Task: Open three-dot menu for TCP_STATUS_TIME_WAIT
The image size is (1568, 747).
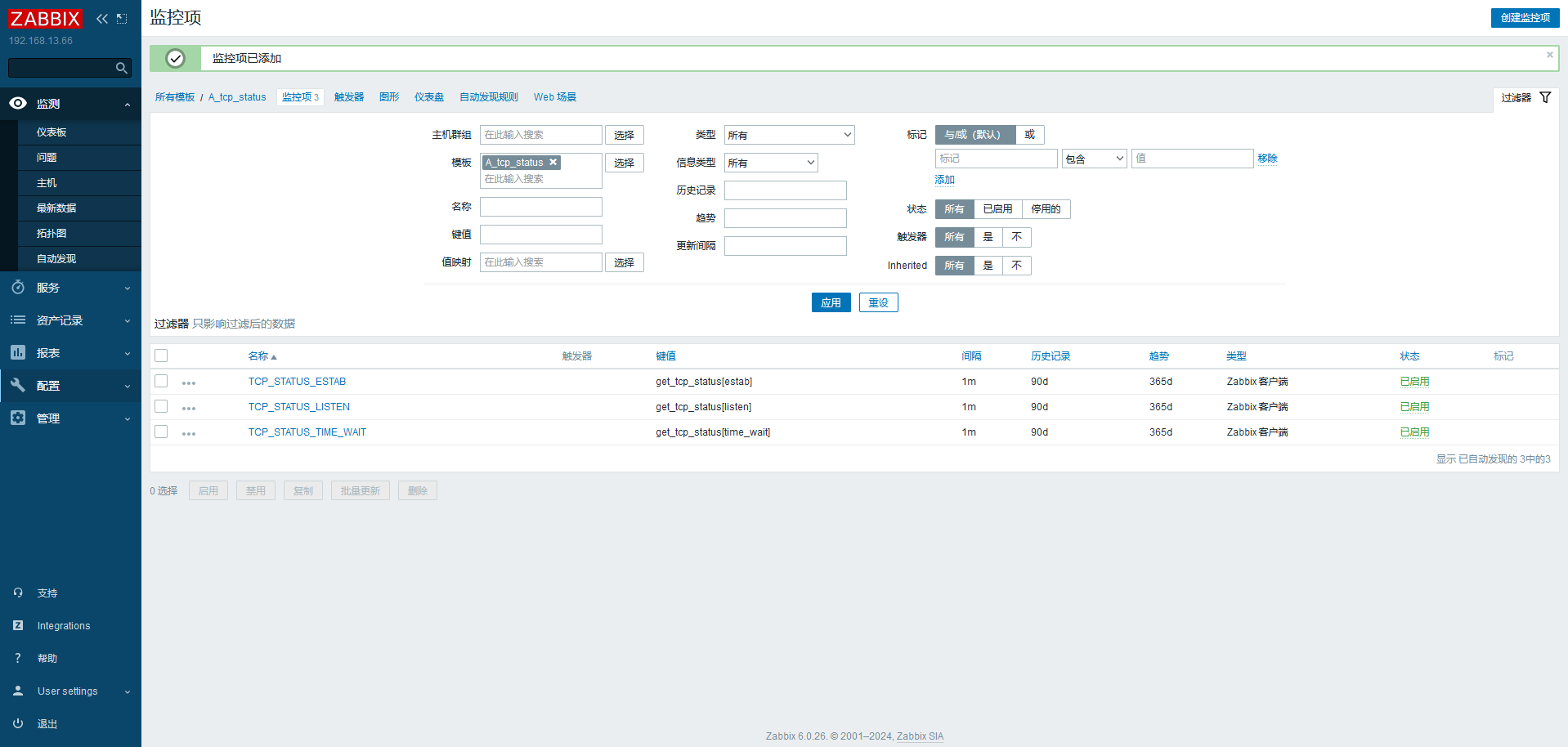Action: pyautogui.click(x=189, y=433)
